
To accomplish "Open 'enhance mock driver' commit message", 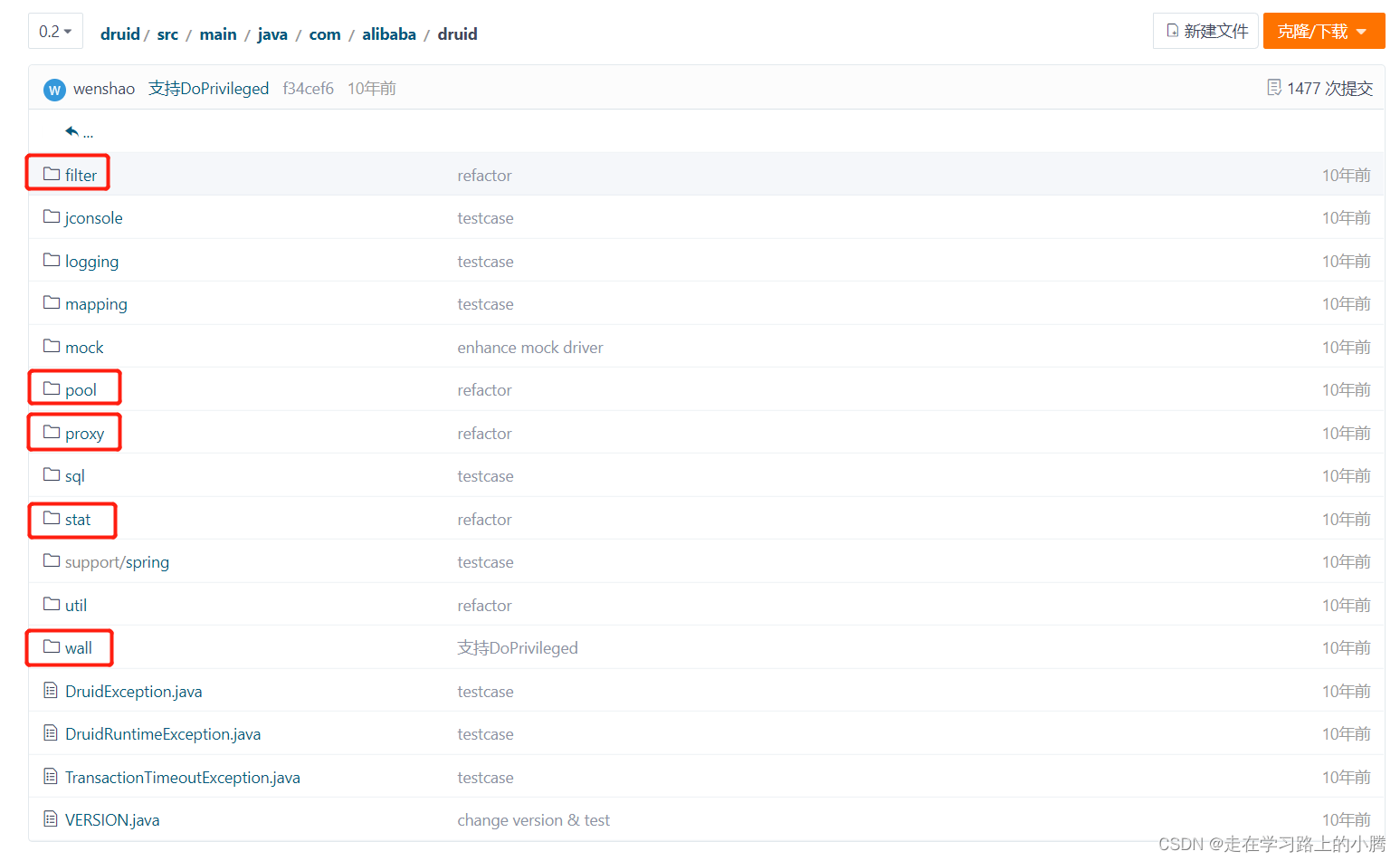I will point(530,348).
